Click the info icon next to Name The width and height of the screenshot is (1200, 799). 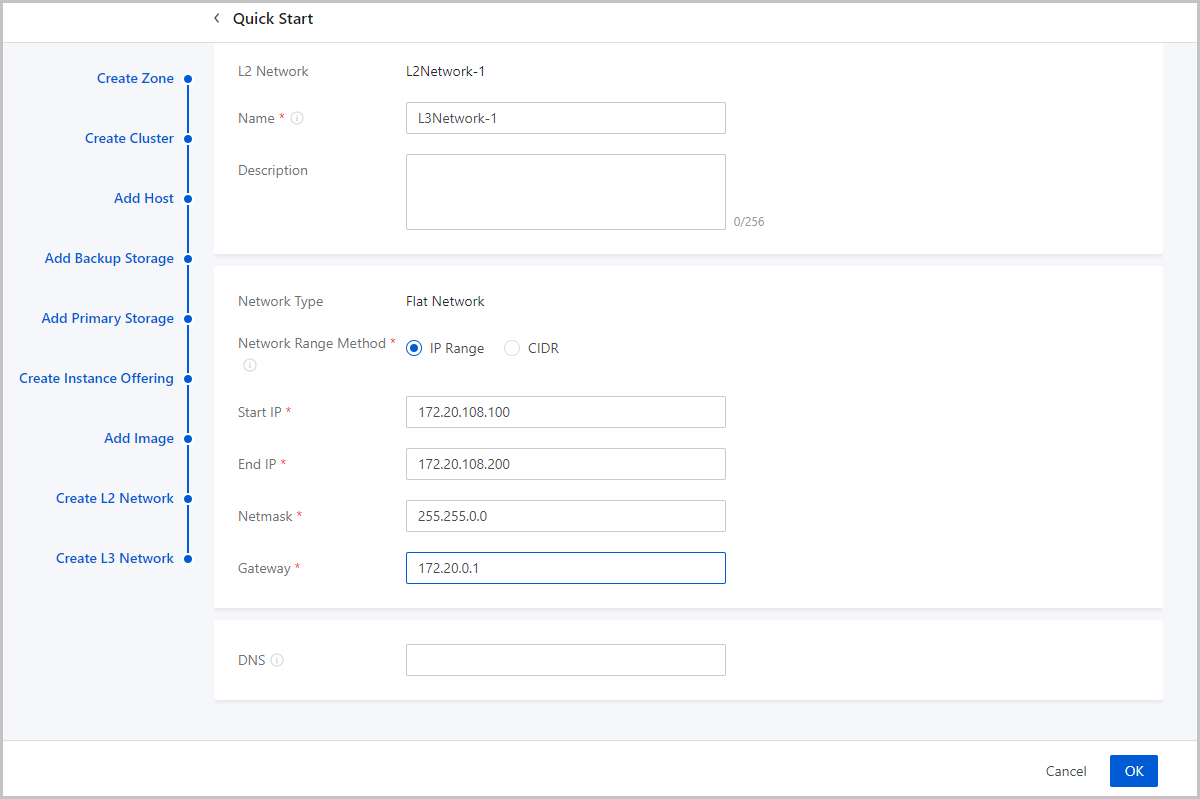[297, 118]
